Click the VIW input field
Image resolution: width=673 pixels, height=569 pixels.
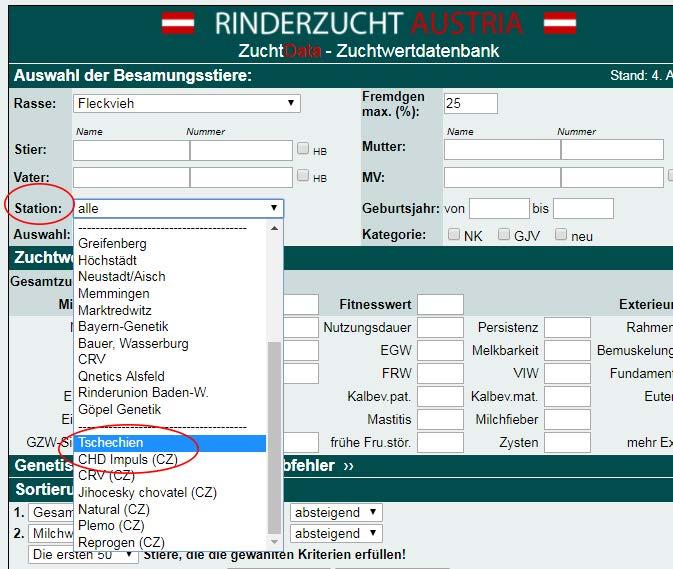click(x=567, y=373)
